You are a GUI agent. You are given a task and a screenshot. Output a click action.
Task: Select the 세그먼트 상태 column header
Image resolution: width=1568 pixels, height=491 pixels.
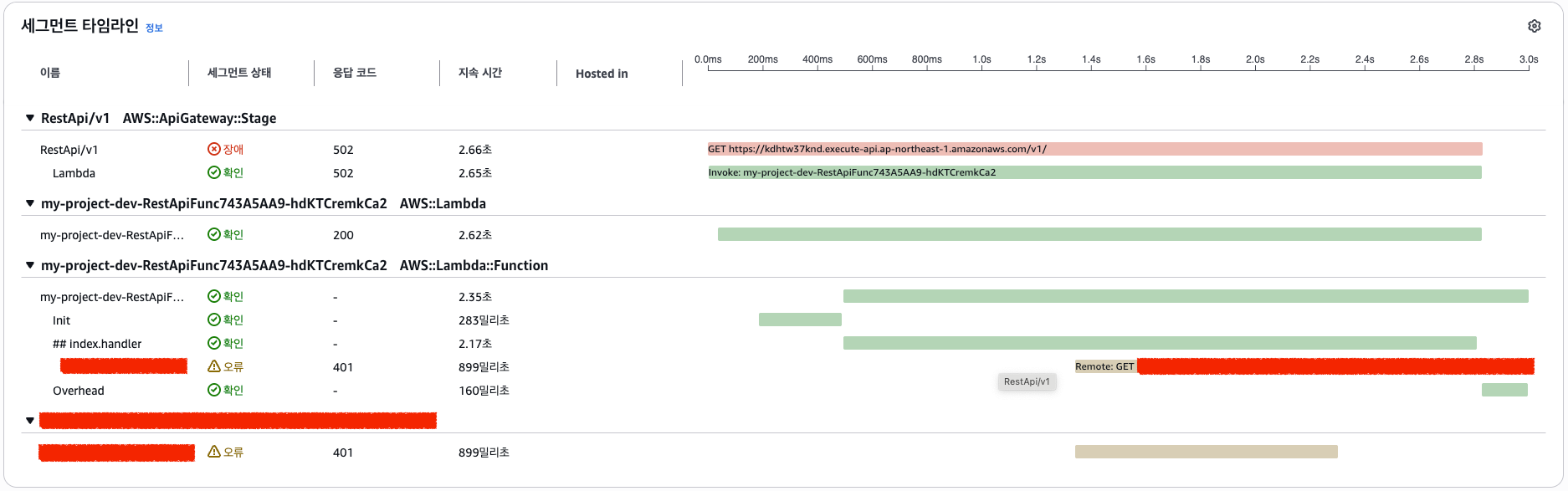239,73
